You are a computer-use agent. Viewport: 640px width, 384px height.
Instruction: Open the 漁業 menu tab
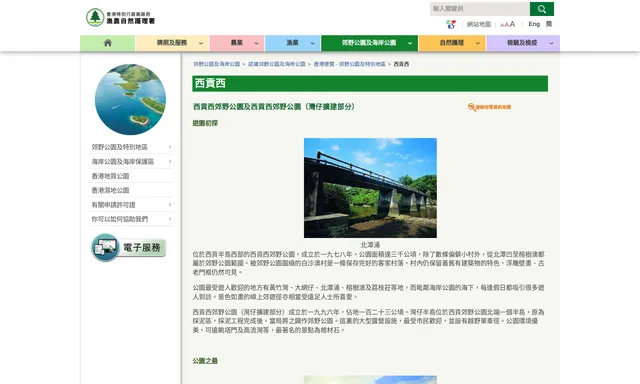[x=292, y=43]
